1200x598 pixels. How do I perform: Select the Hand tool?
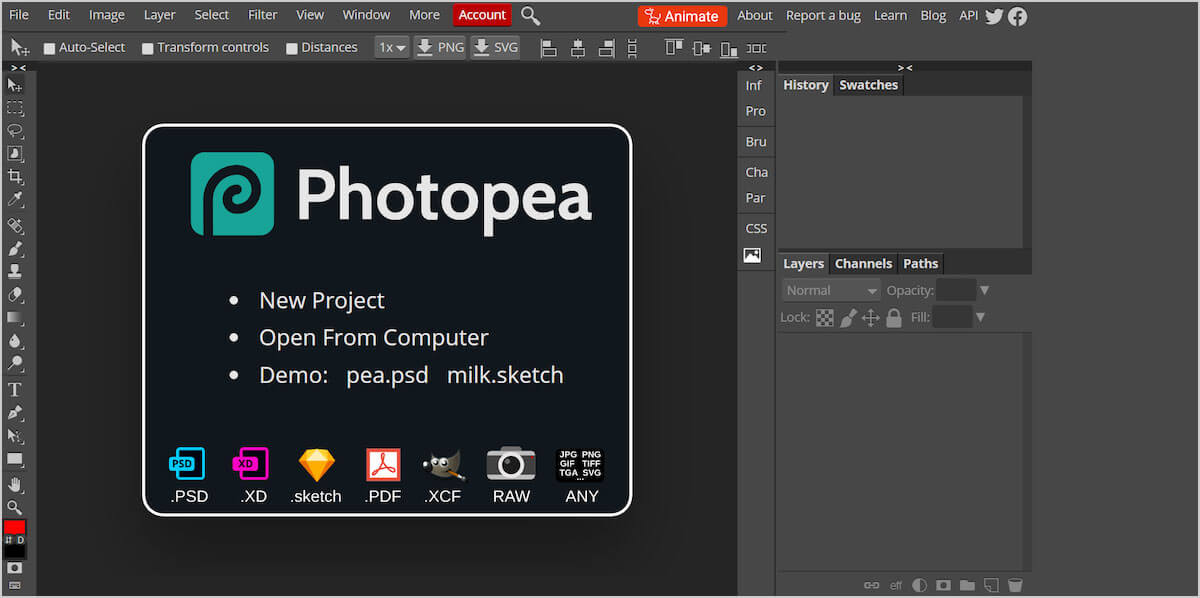coord(15,485)
